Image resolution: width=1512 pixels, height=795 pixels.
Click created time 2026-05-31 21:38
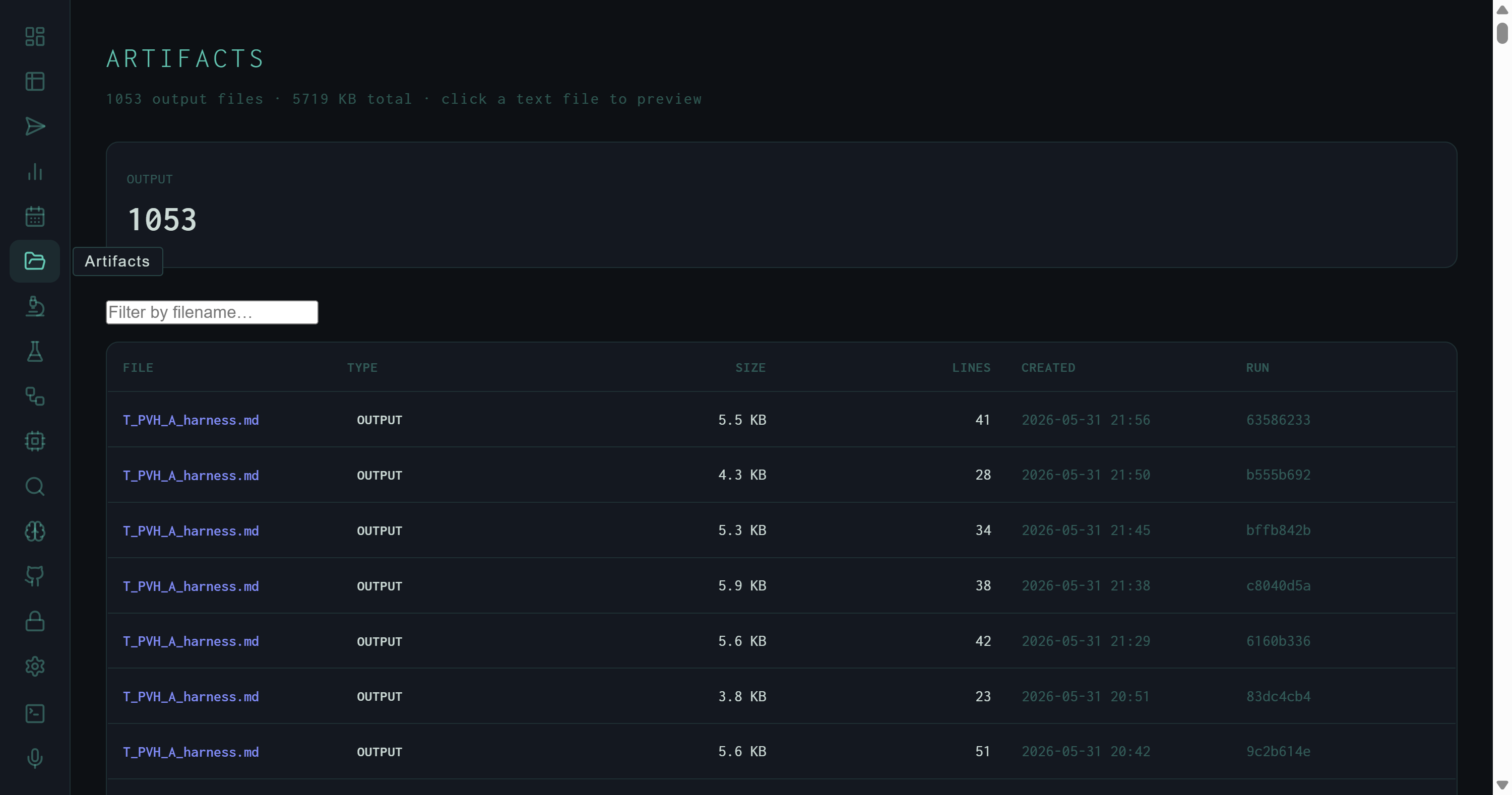(x=1086, y=585)
